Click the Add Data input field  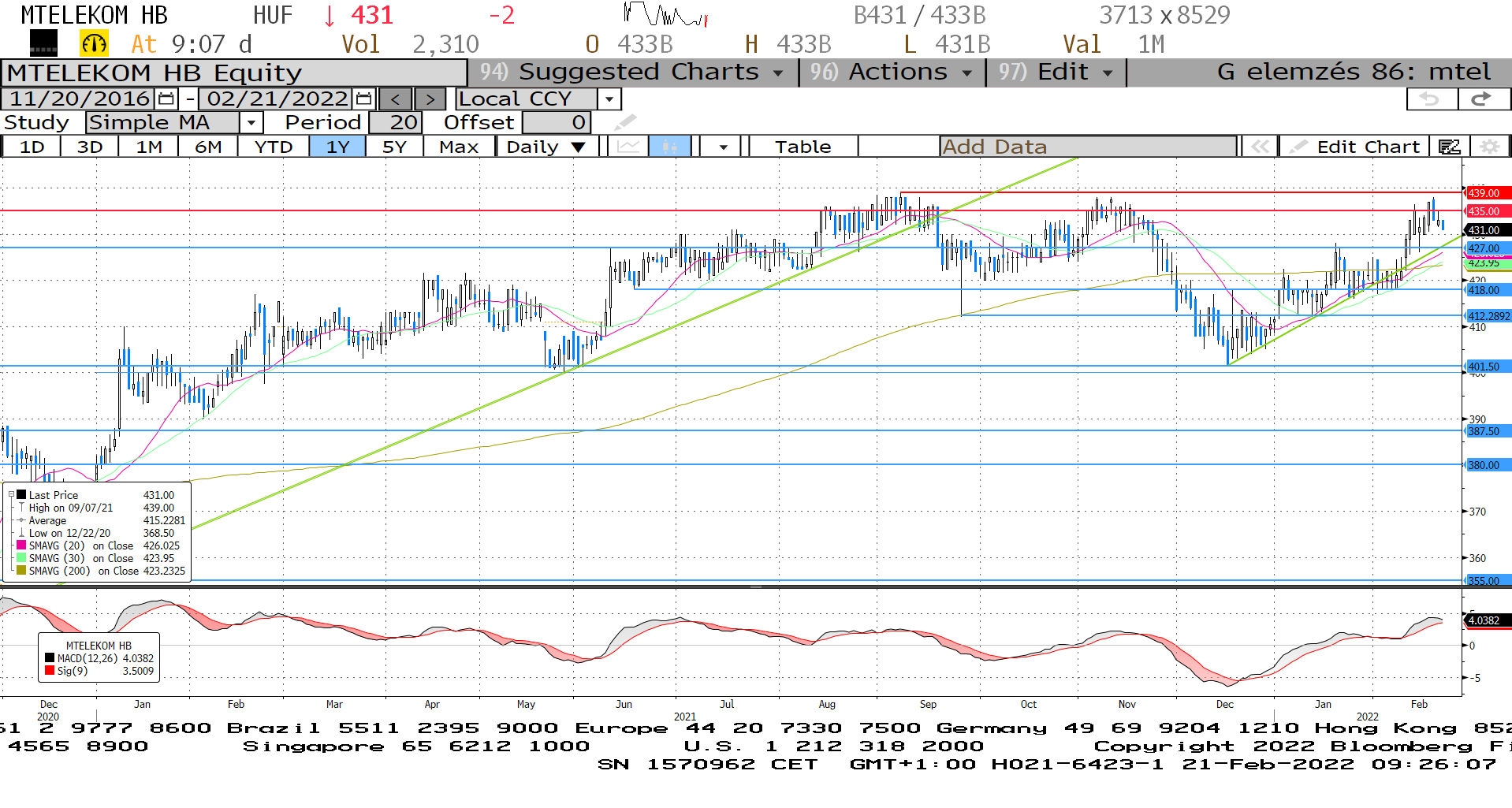click(1088, 147)
